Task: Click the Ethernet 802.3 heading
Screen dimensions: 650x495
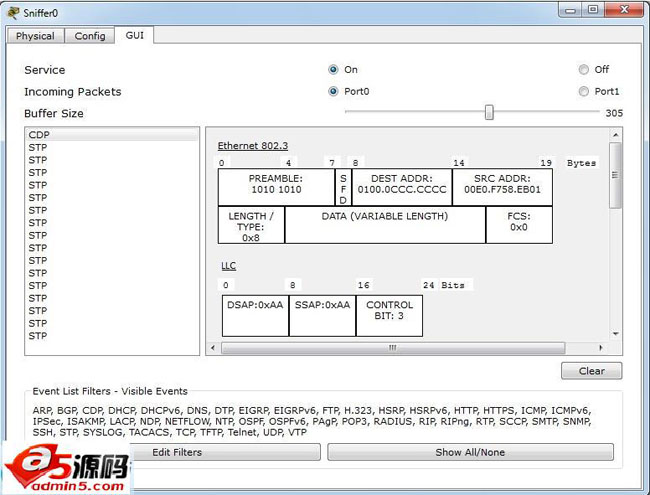Action: [253, 146]
